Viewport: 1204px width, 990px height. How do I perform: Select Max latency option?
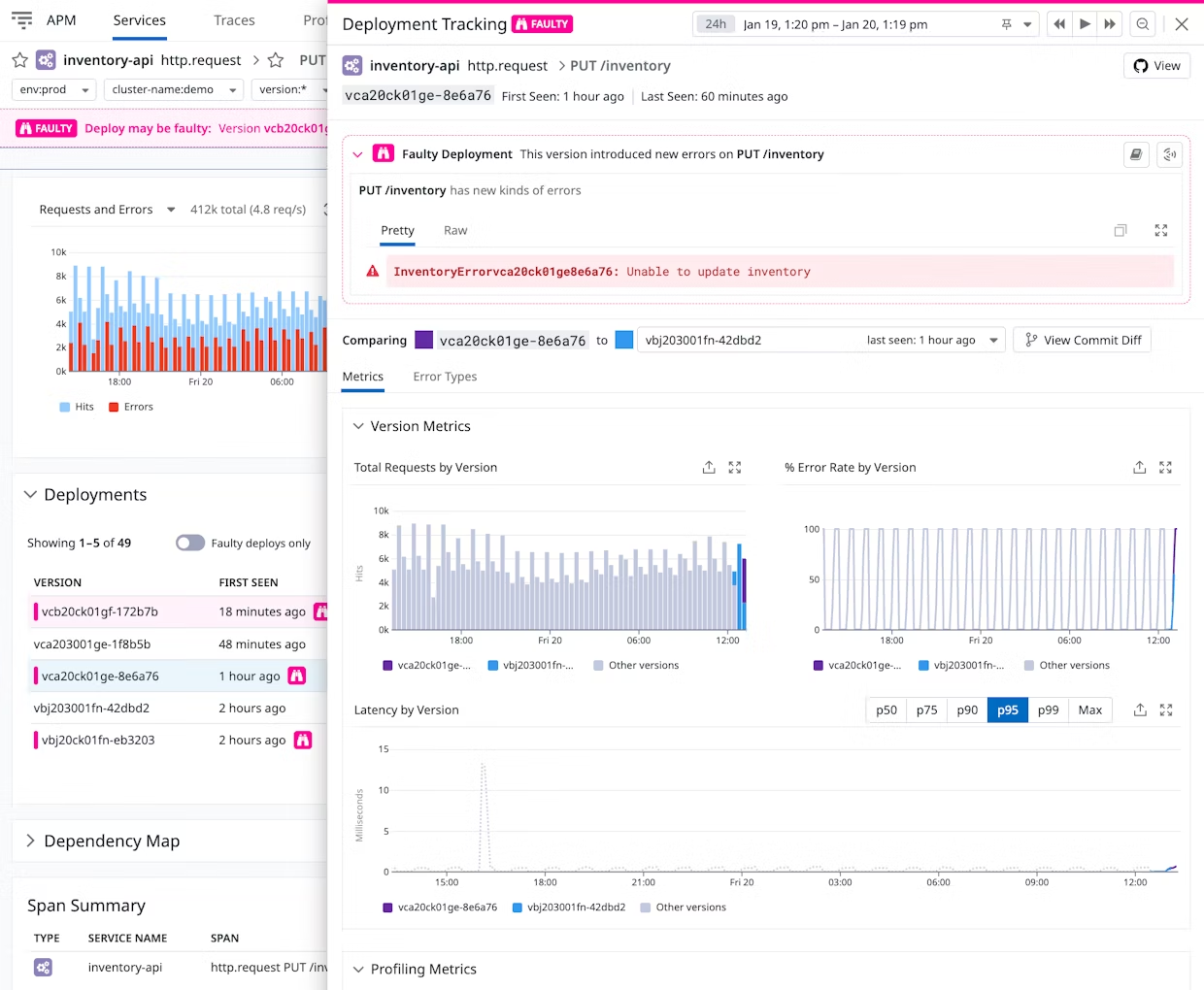pyautogui.click(x=1090, y=710)
